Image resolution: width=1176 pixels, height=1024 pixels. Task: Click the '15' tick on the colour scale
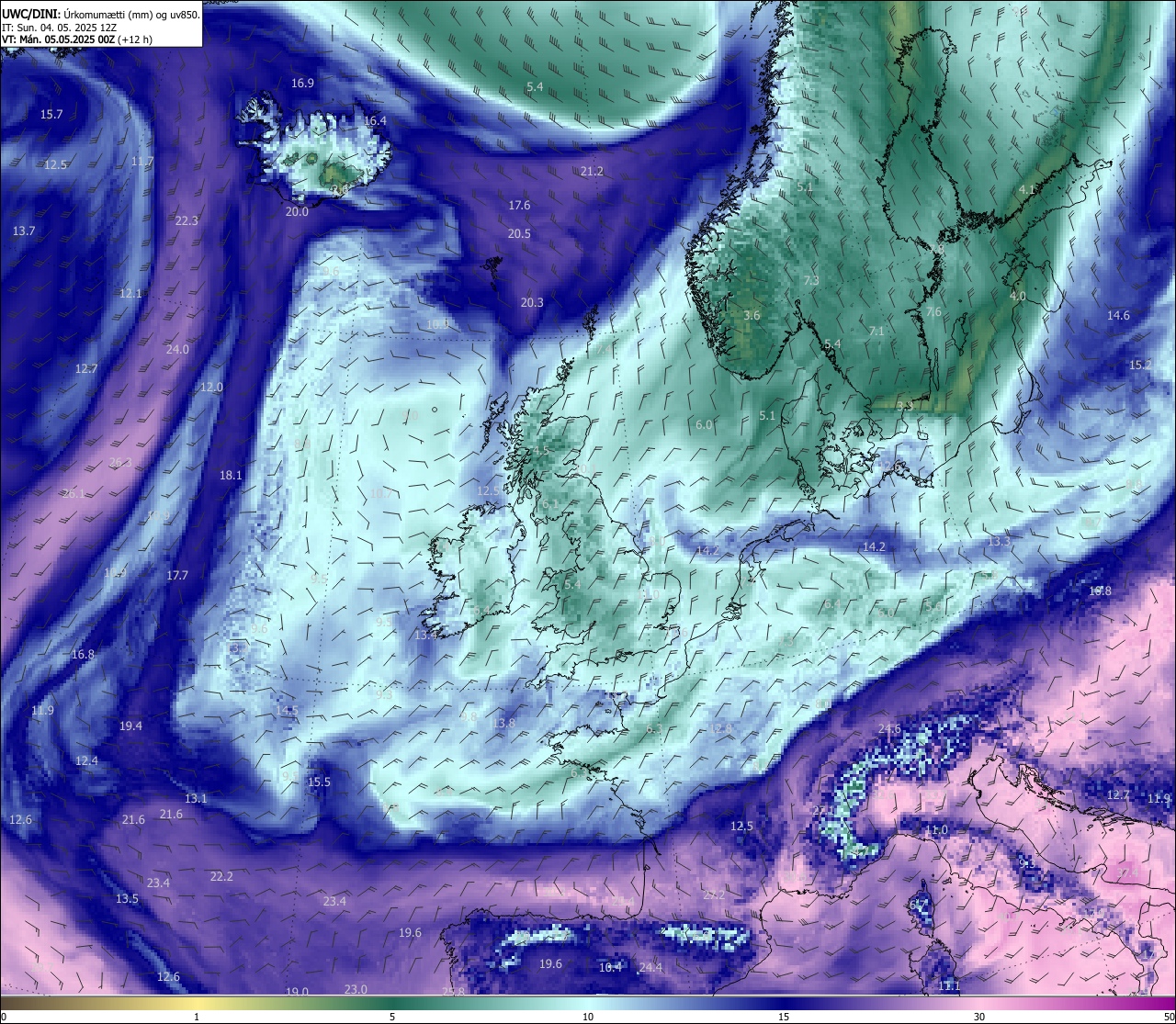pos(784,1017)
